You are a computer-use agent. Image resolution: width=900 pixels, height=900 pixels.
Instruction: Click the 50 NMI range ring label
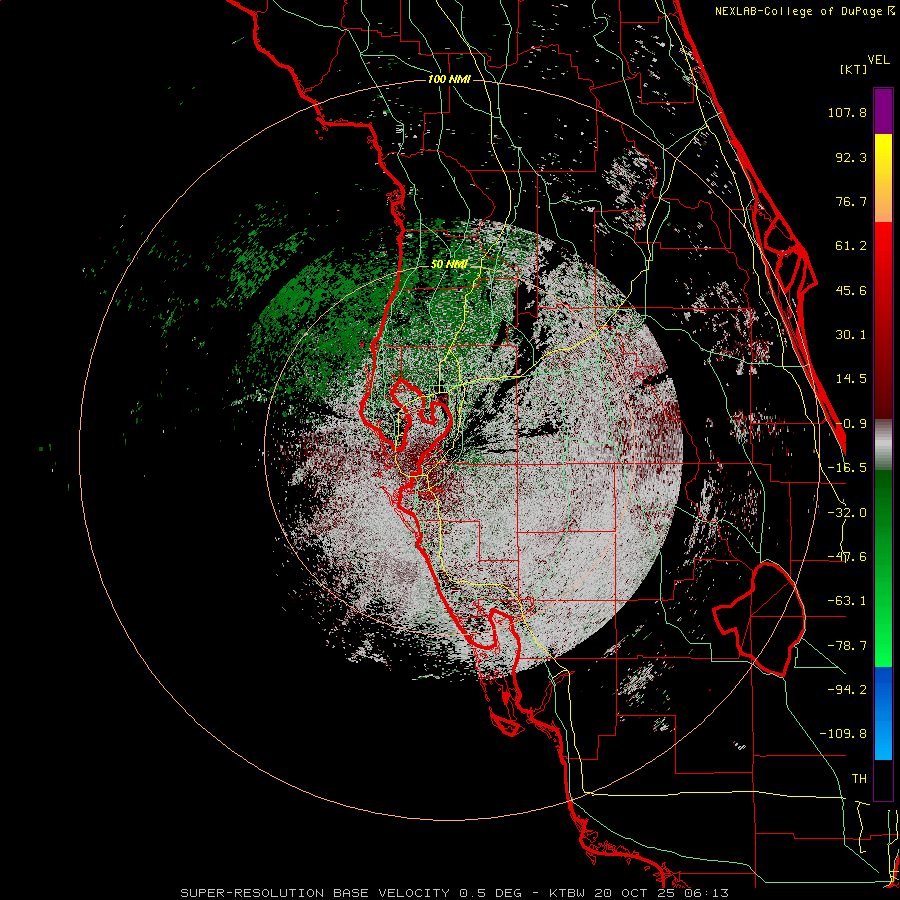(x=449, y=265)
